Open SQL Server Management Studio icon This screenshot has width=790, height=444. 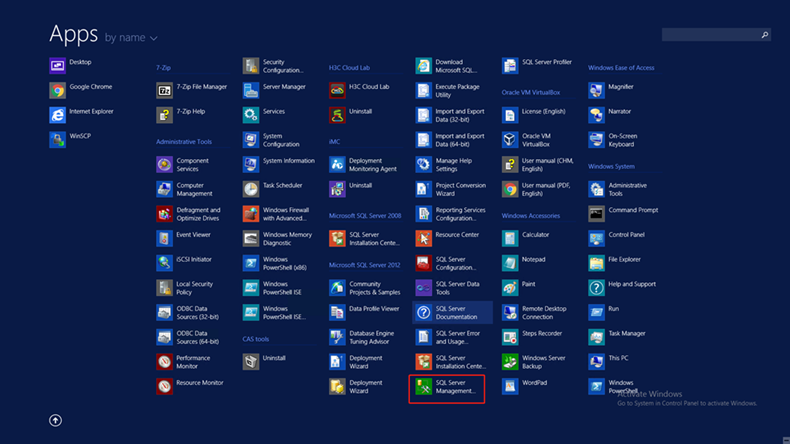(x=424, y=387)
